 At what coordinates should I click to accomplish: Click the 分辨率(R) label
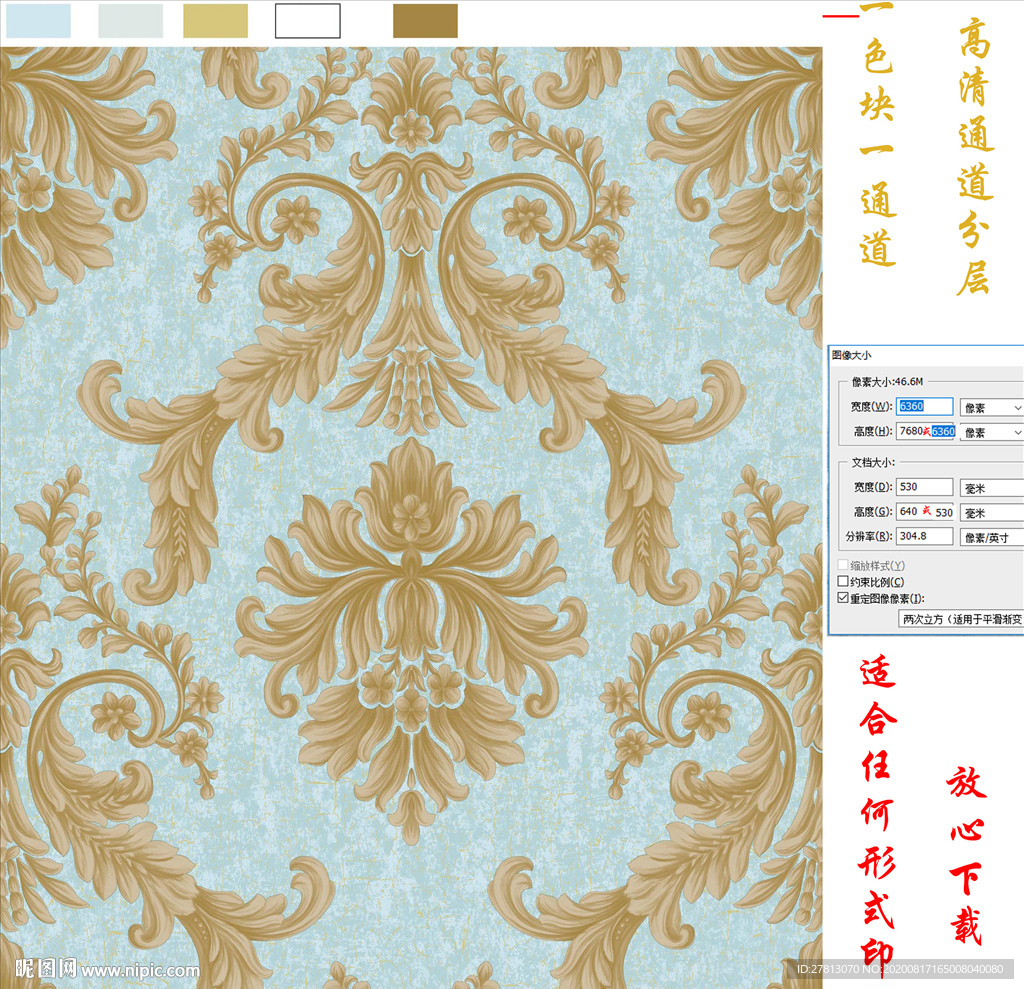[x=869, y=536]
